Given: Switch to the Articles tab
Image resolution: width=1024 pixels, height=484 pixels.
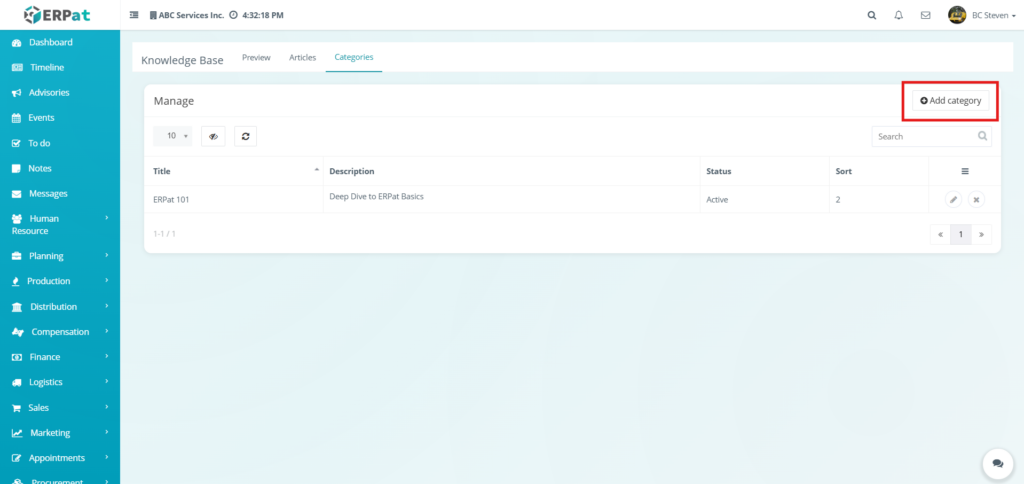Looking at the screenshot, I should click(x=302, y=58).
